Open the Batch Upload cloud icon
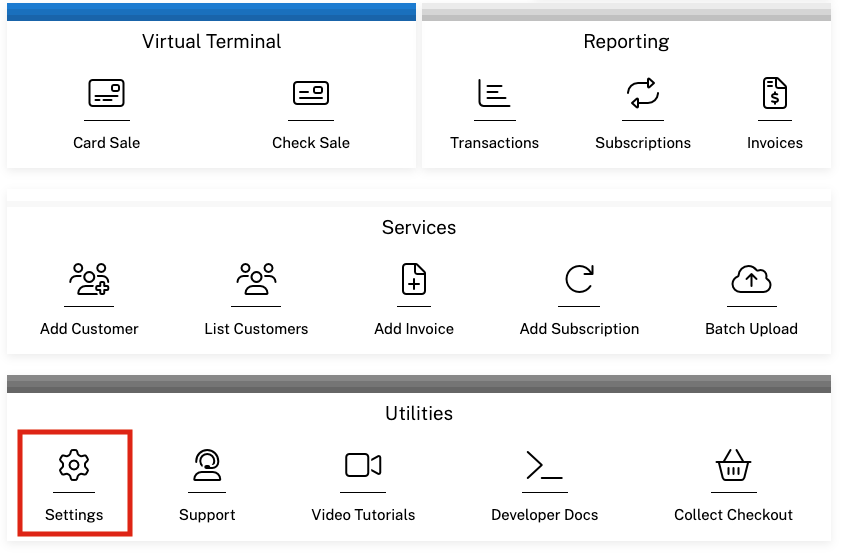The height and width of the screenshot is (555, 842). click(x=751, y=279)
